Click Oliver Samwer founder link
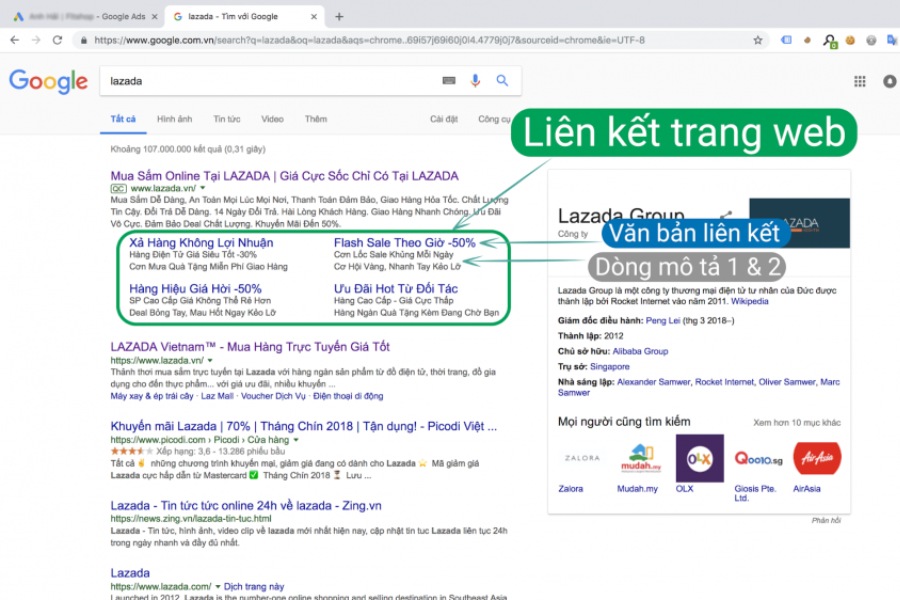This screenshot has width=900, height=600. 787,382
